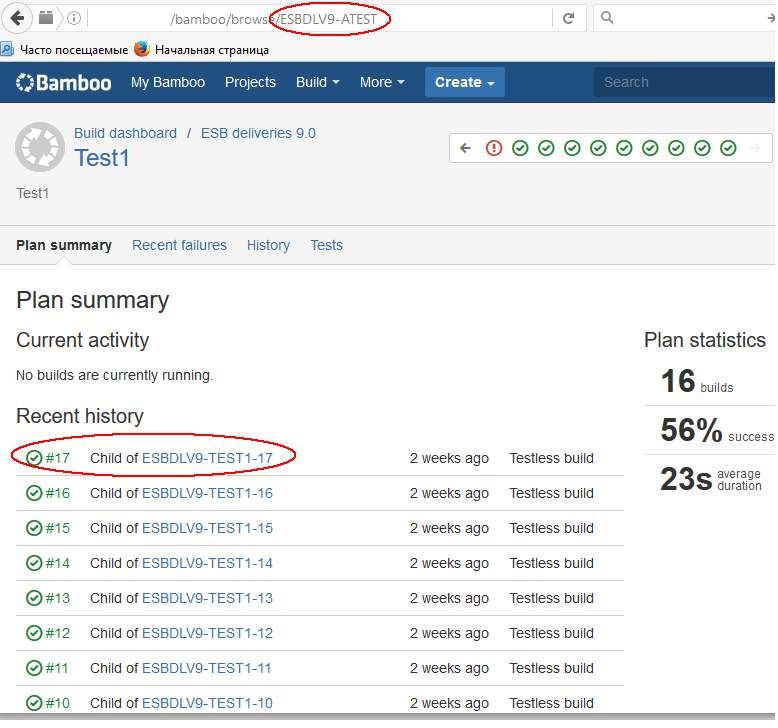
Task: Open parent build ESBDLV9-TEST1-11 link
Action: point(206,668)
